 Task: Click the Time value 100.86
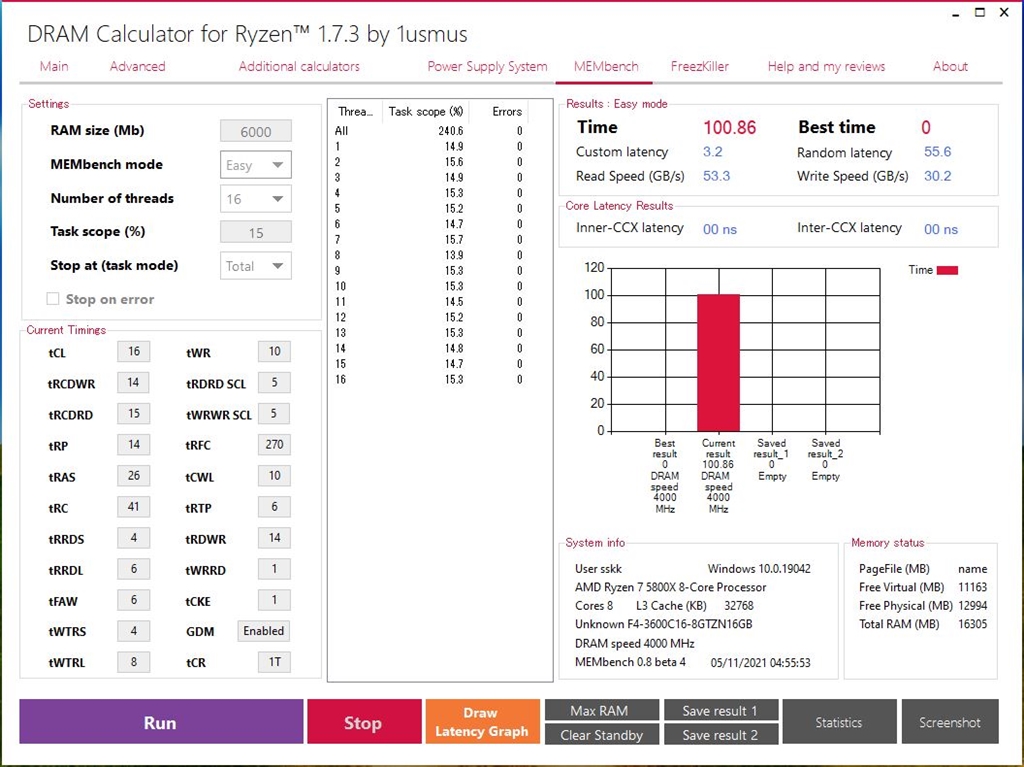[729, 127]
